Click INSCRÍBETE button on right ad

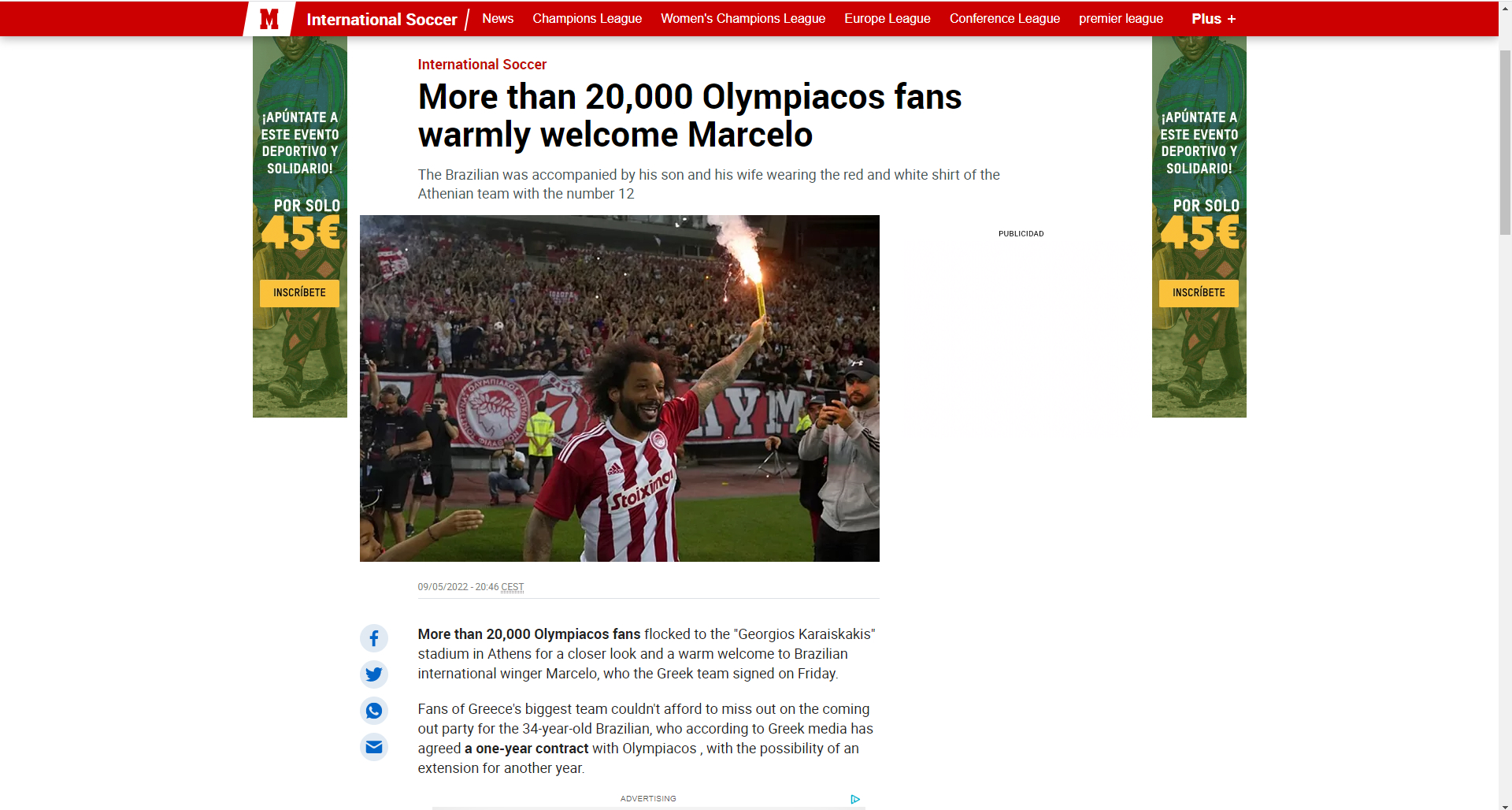pyautogui.click(x=1199, y=293)
